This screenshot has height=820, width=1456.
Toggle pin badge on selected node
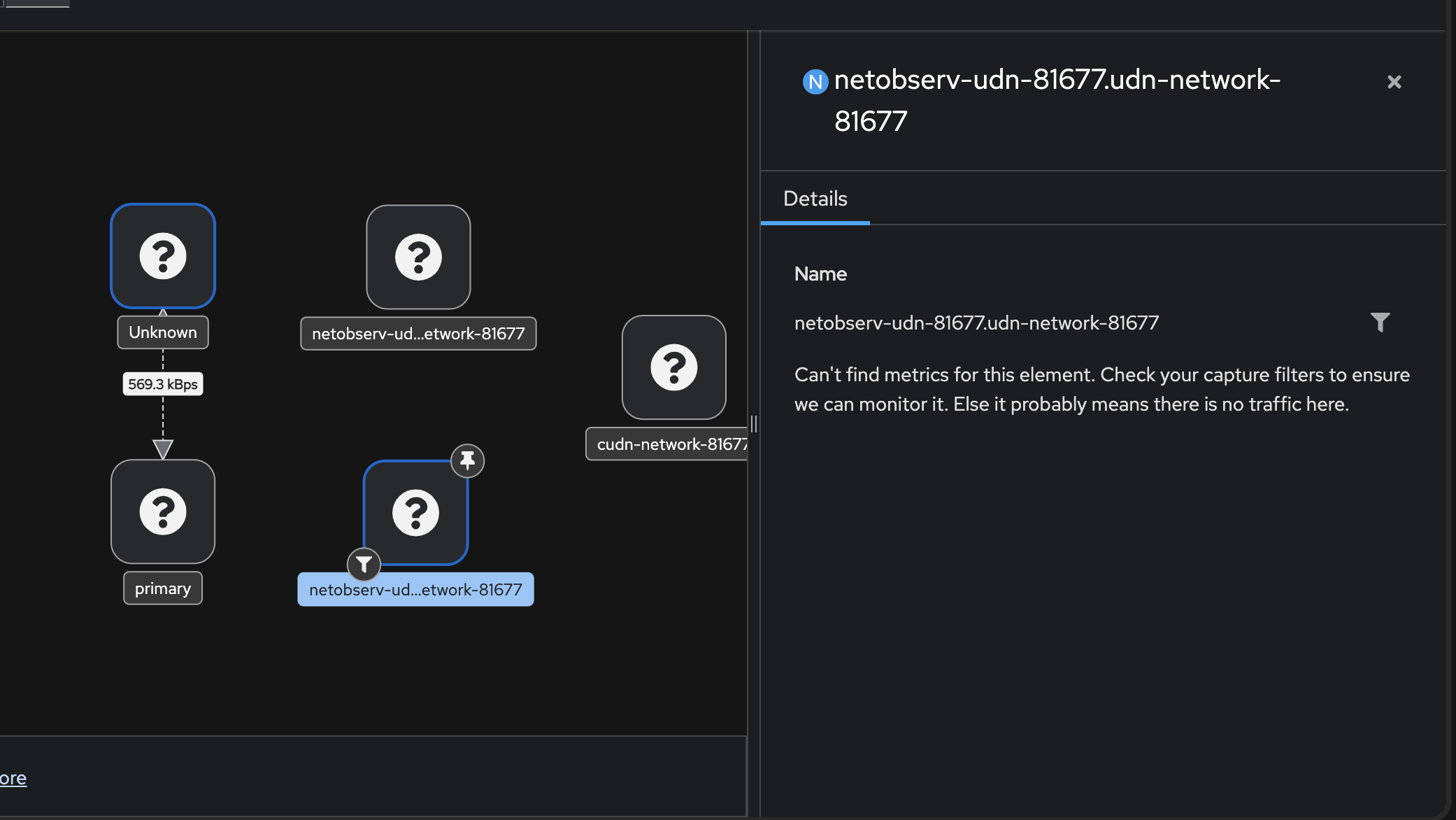coord(467,461)
